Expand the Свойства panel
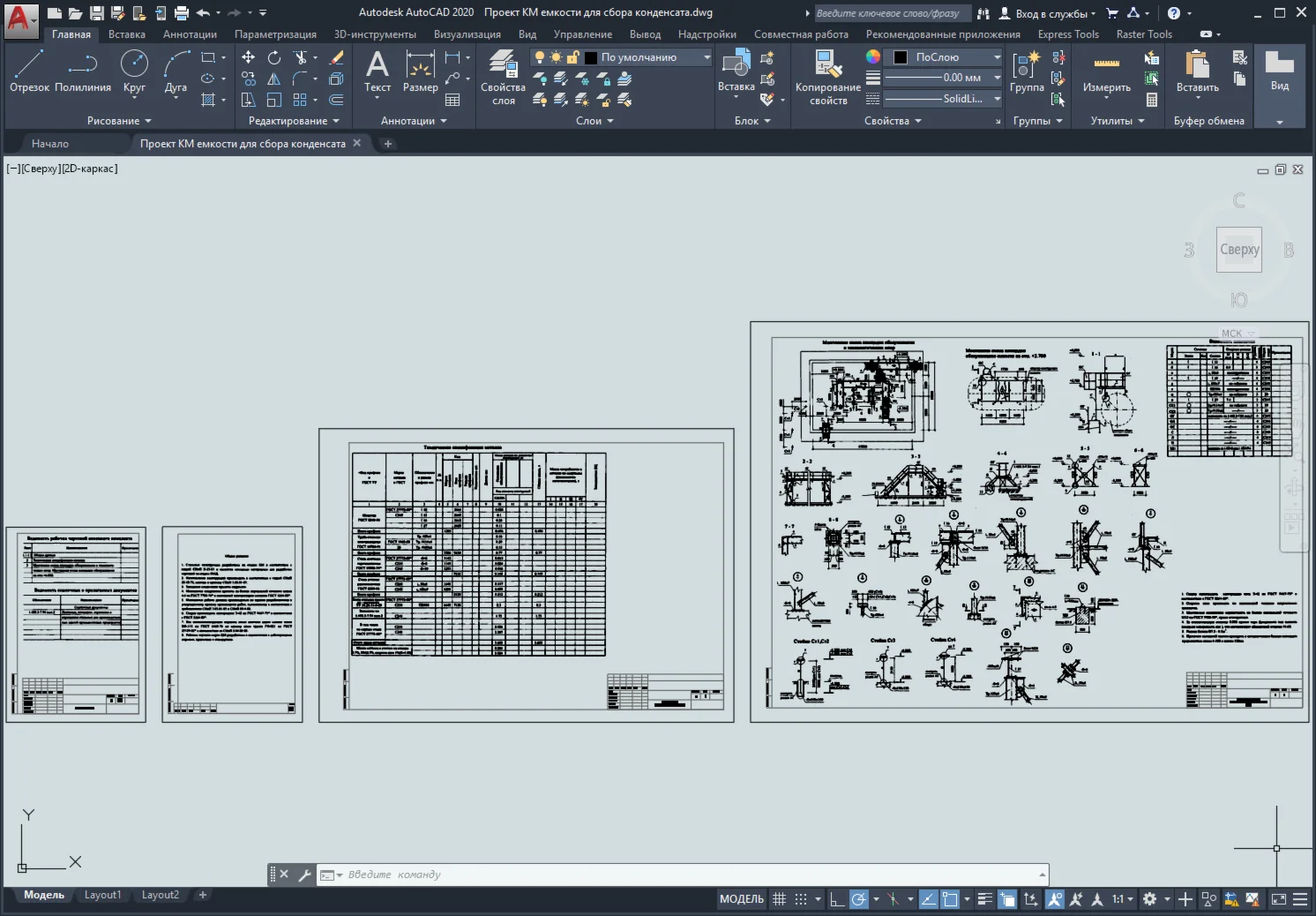The image size is (1316, 916). tap(893, 121)
